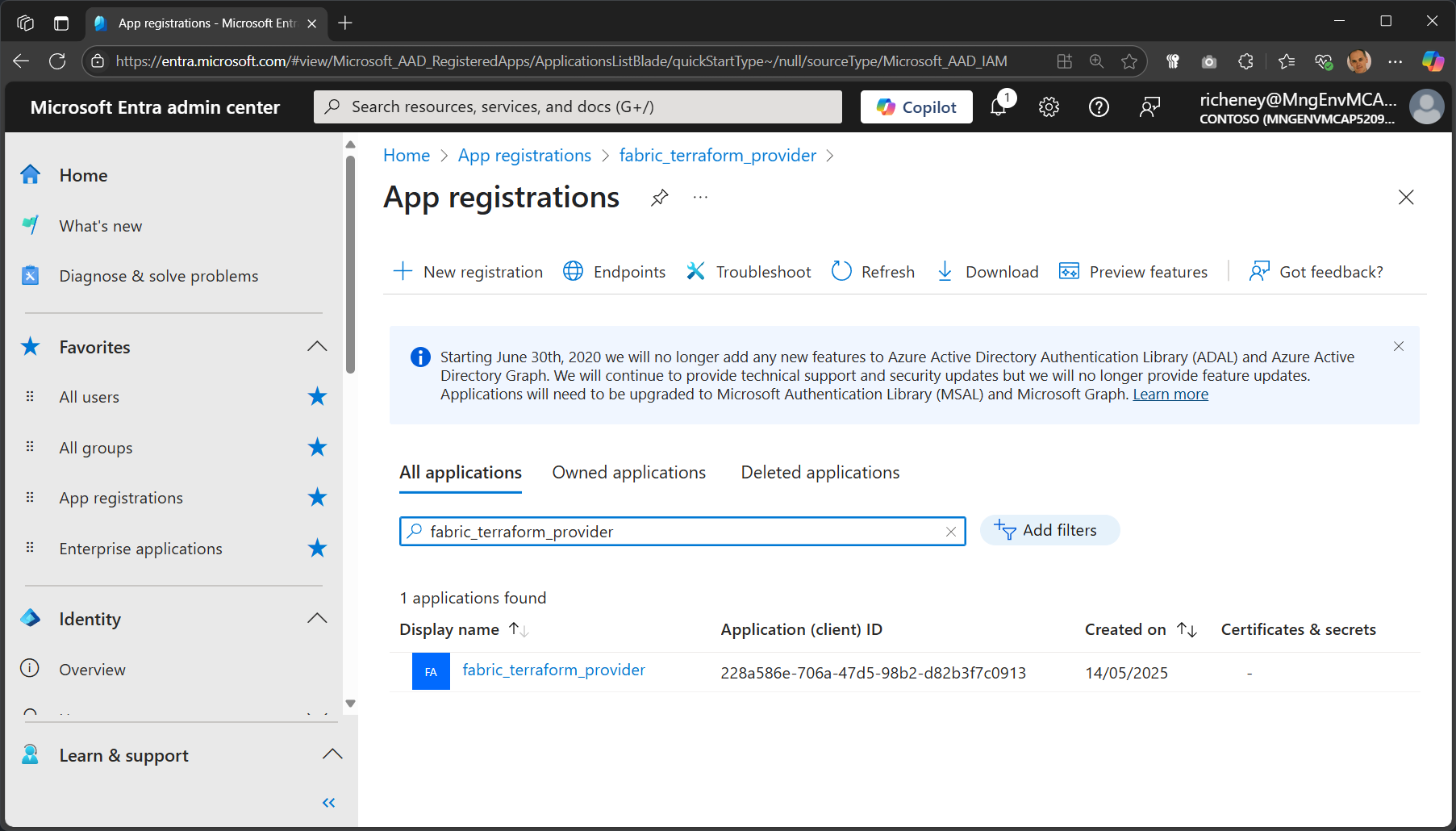Viewport: 1456px width, 831px height.
Task: Launch the Troubleshoot tool
Action: (x=749, y=272)
